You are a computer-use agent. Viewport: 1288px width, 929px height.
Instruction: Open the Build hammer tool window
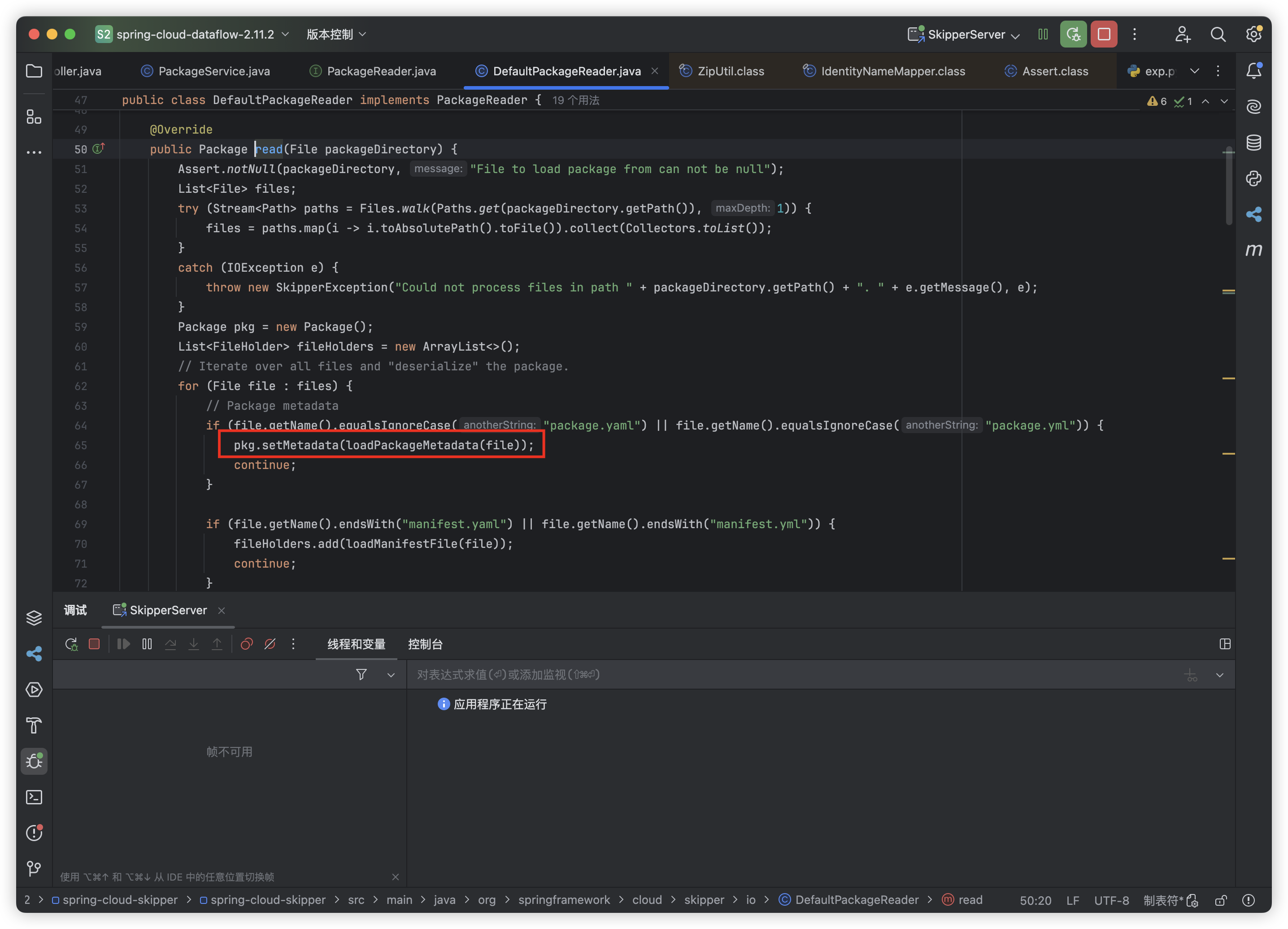click(x=34, y=725)
